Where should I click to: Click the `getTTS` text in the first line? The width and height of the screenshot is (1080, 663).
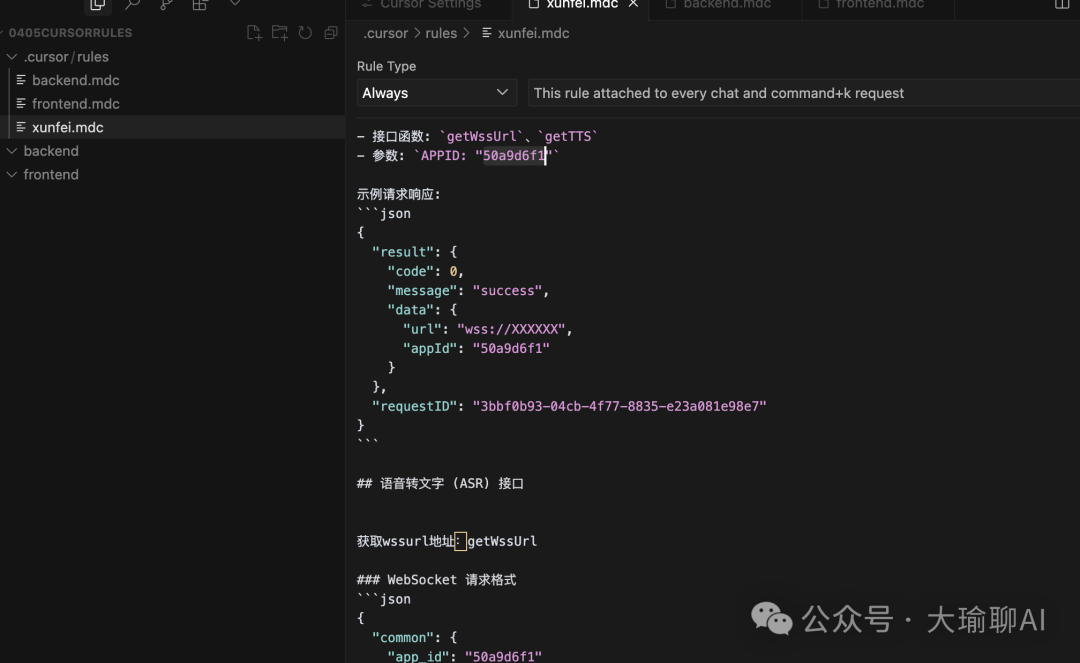click(x=567, y=136)
